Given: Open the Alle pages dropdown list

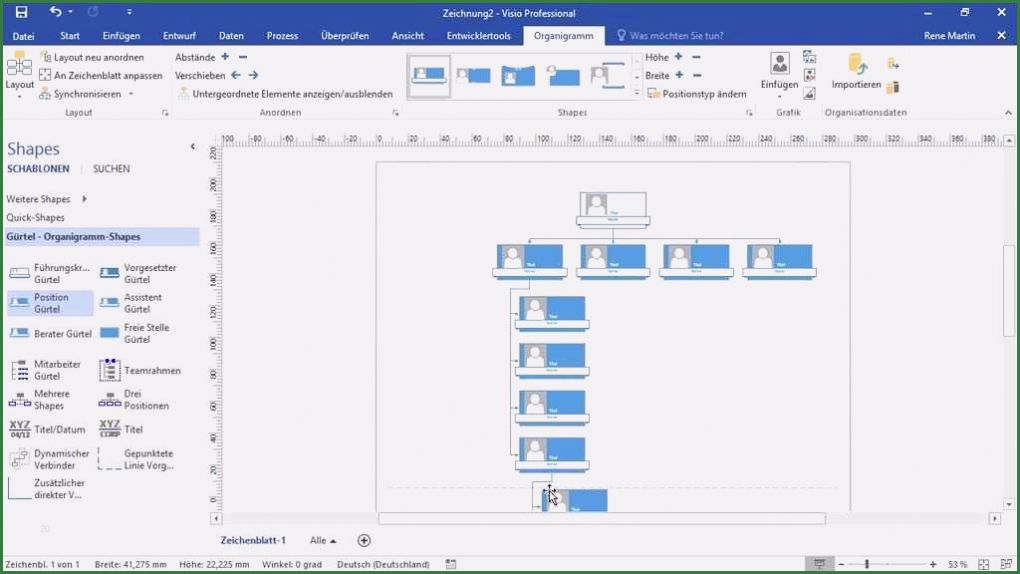Looking at the screenshot, I should 323,540.
